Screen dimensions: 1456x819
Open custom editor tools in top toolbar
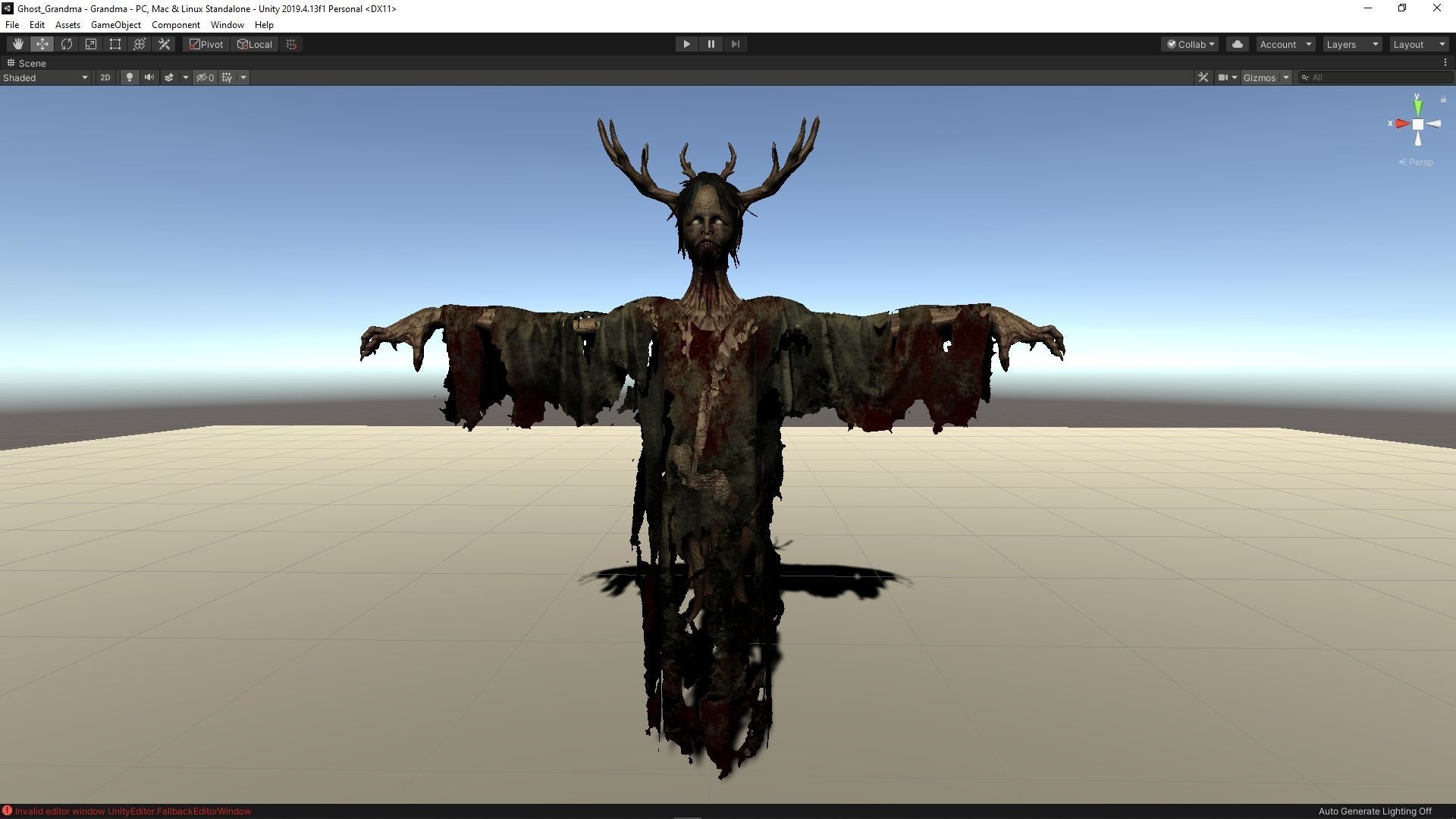click(164, 44)
